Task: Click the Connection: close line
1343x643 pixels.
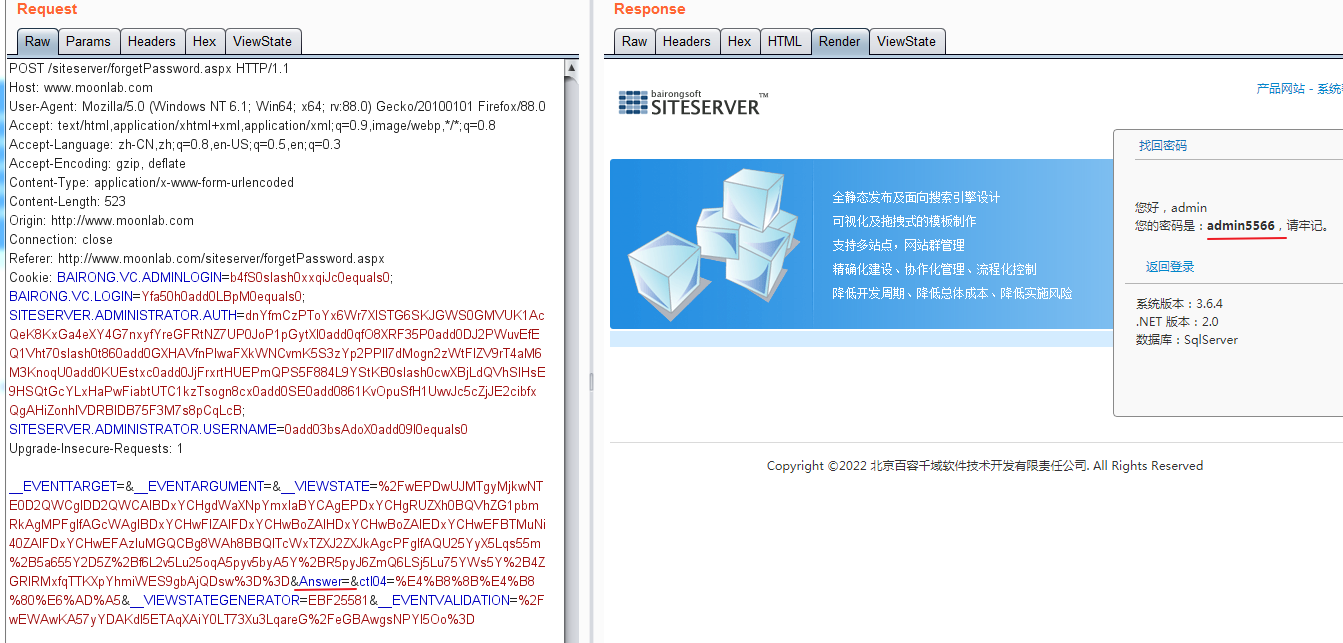Action: (x=61, y=239)
